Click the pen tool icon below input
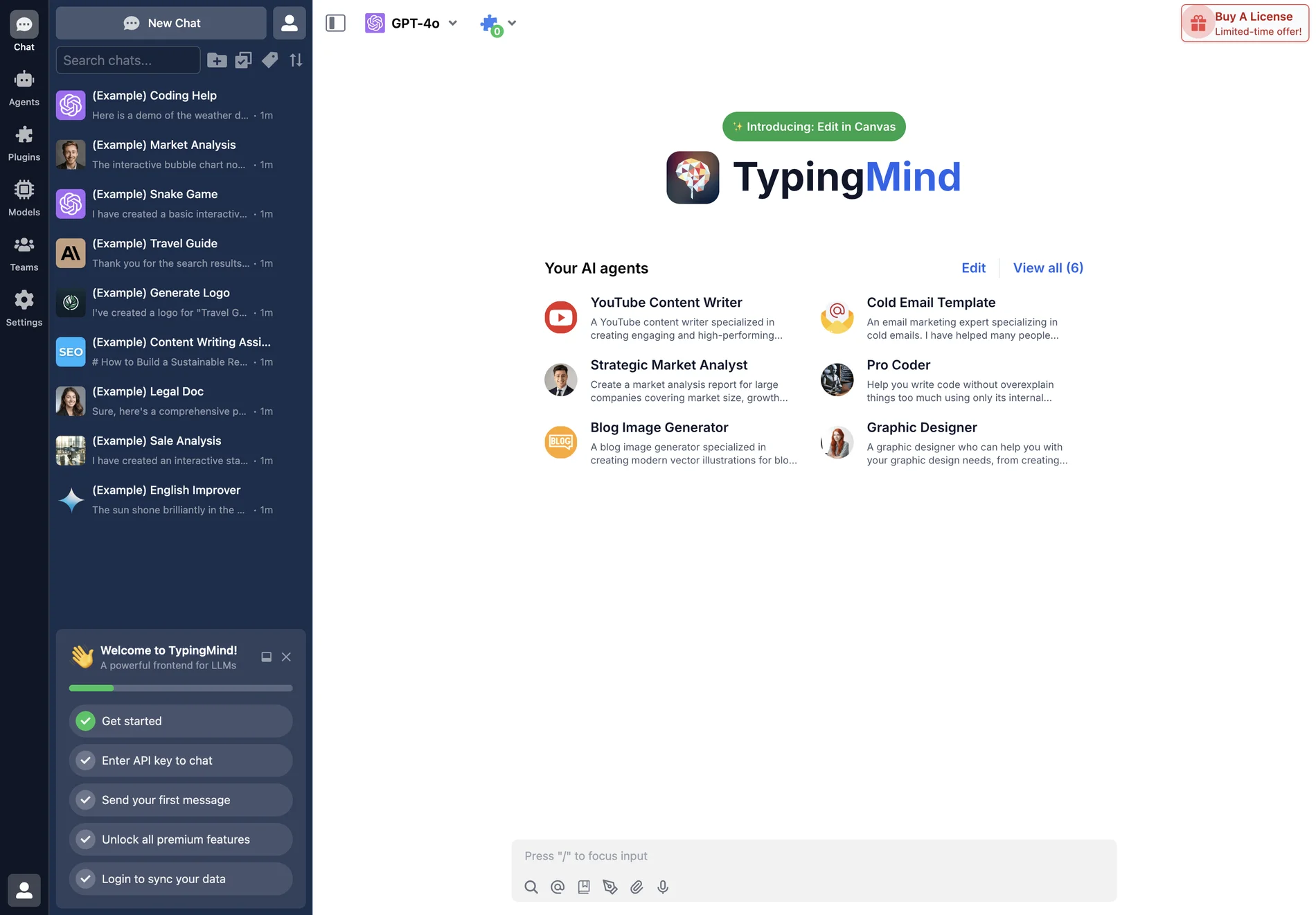 pos(610,887)
